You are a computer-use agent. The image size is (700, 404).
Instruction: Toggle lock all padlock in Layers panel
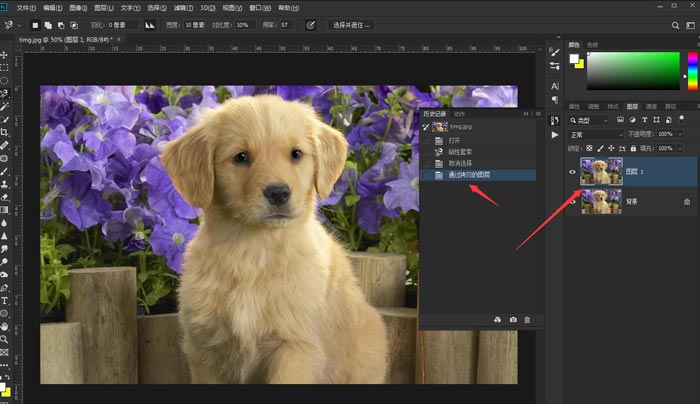point(633,148)
